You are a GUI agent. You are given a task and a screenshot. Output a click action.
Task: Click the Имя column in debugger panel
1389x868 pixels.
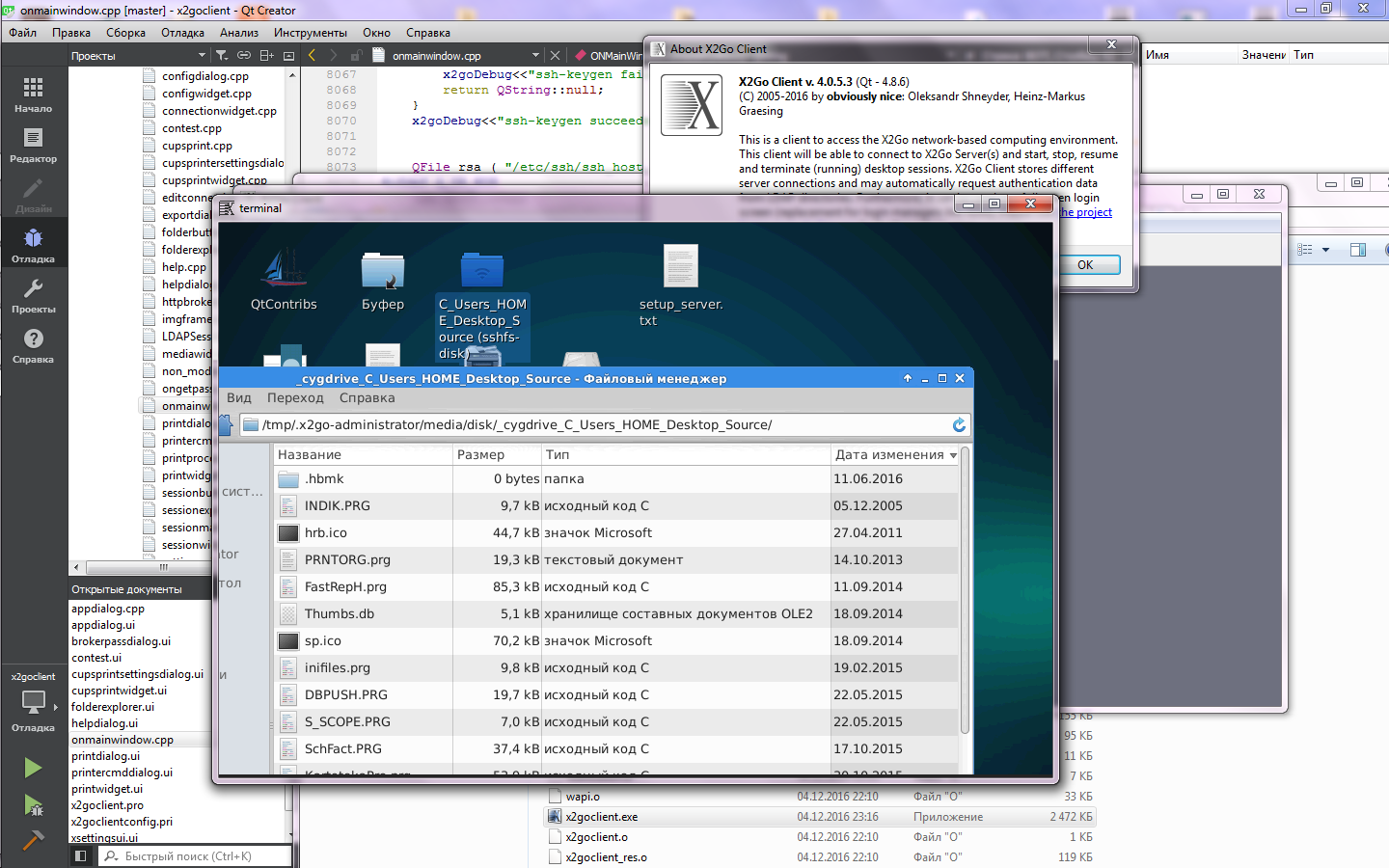(1190, 55)
